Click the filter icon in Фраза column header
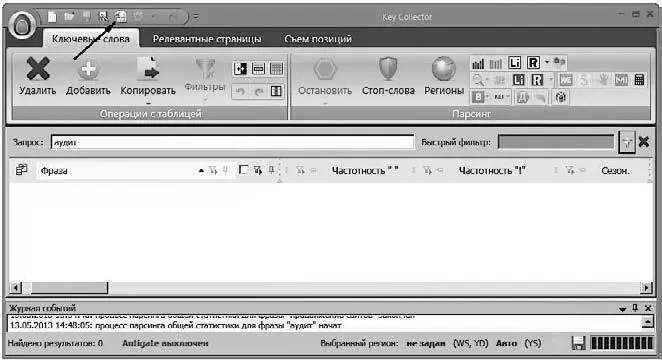 pos(214,171)
